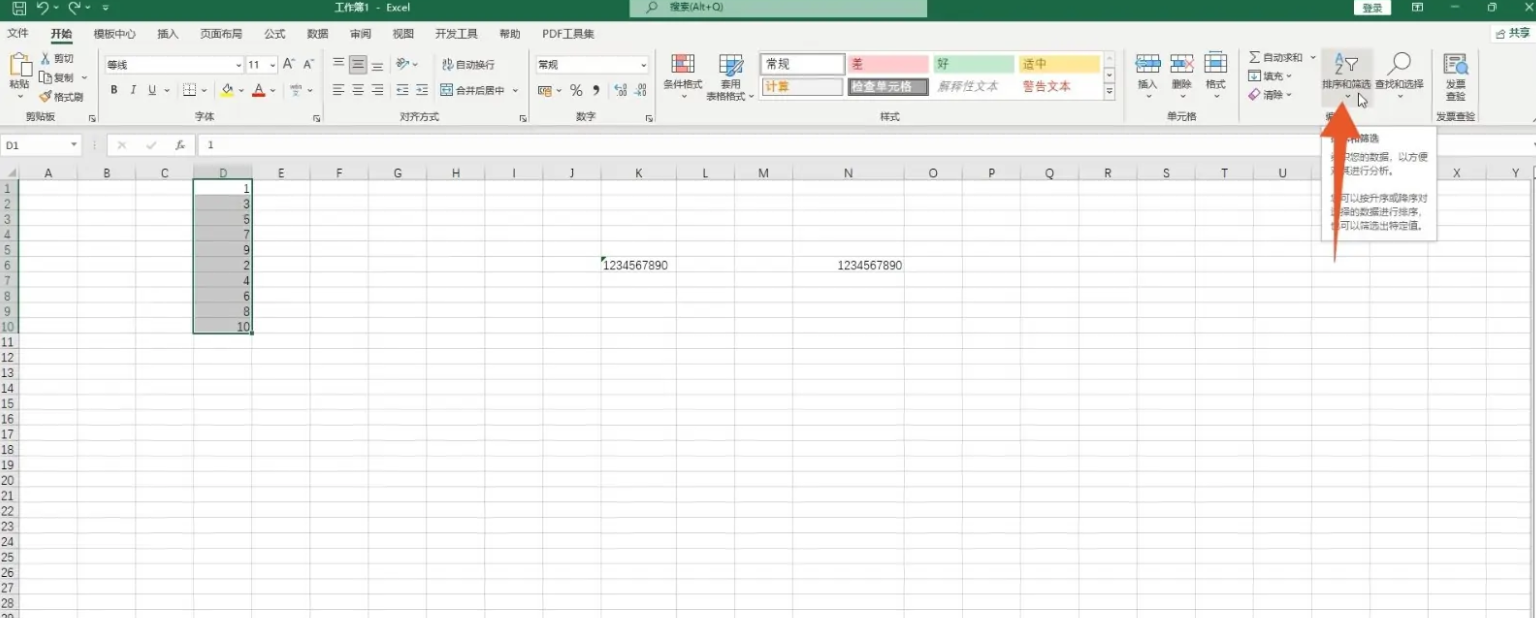The height and width of the screenshot is (618, 1536).
Task: Apply the yellow fill color bucket
Action: pos(227,90)
